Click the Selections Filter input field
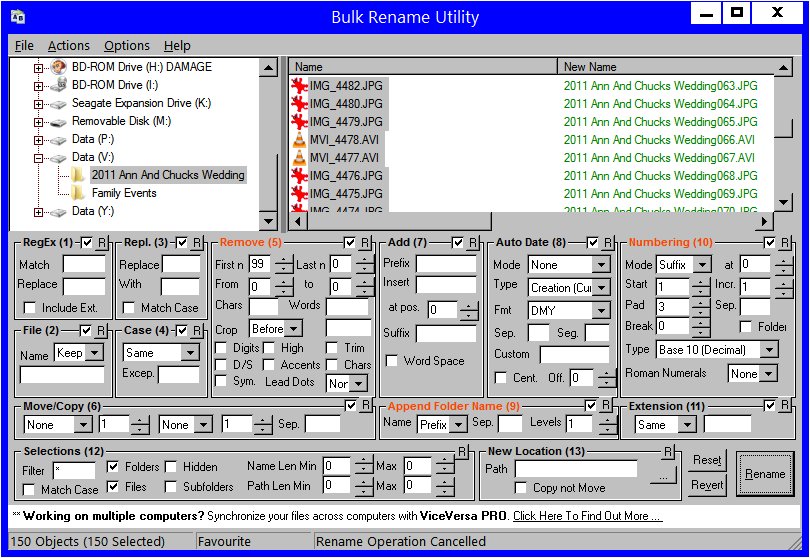The image size is (810, 558). 74,470
